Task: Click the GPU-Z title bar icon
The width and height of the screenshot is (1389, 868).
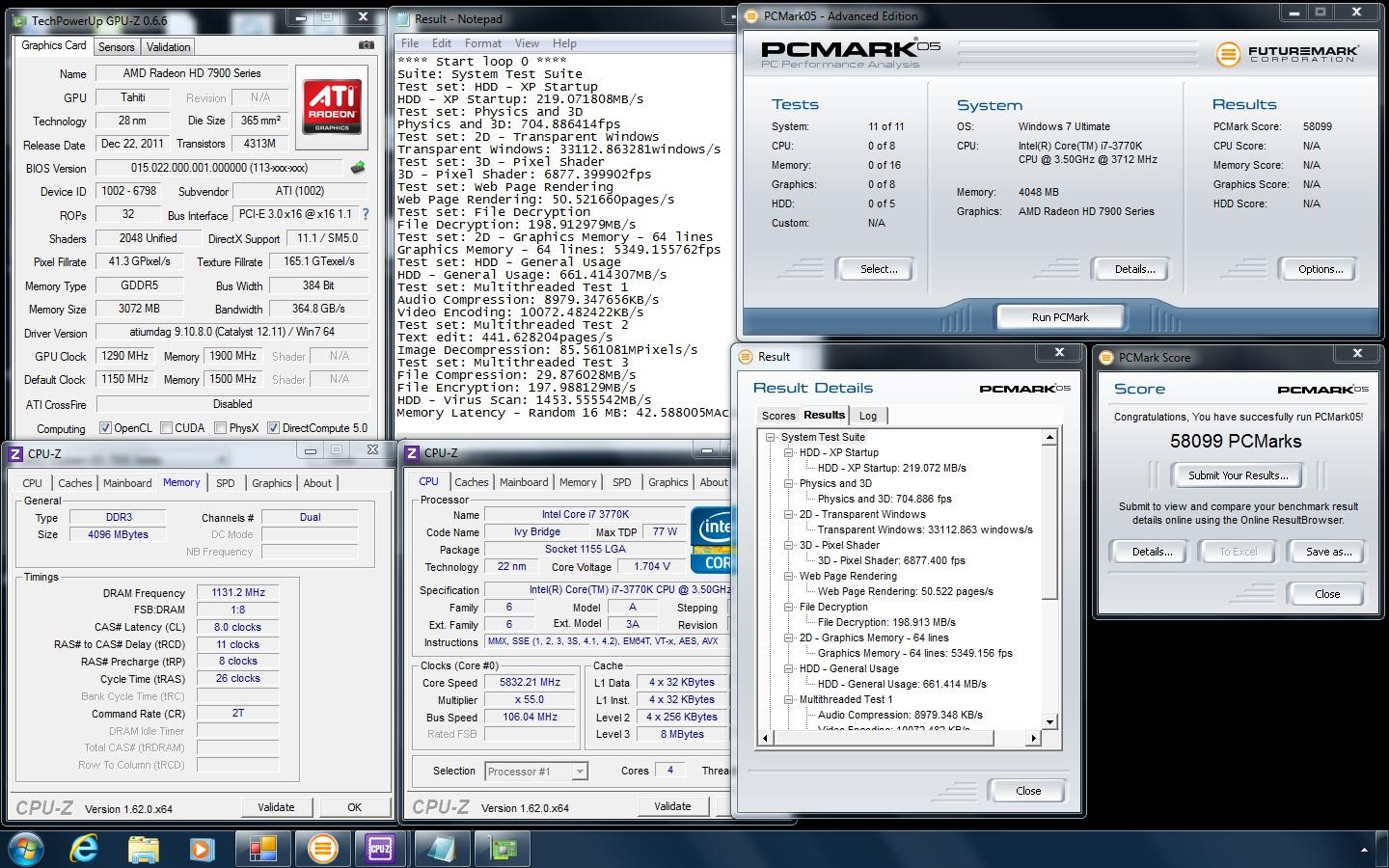Action: (17, 19)
